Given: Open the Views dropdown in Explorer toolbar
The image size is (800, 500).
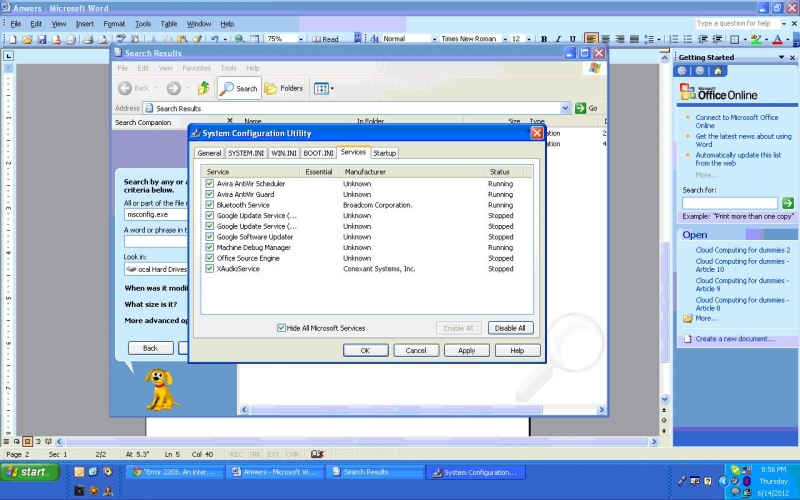Looking at the screenshot, I should pyautogui.click(x=324, y=88).
